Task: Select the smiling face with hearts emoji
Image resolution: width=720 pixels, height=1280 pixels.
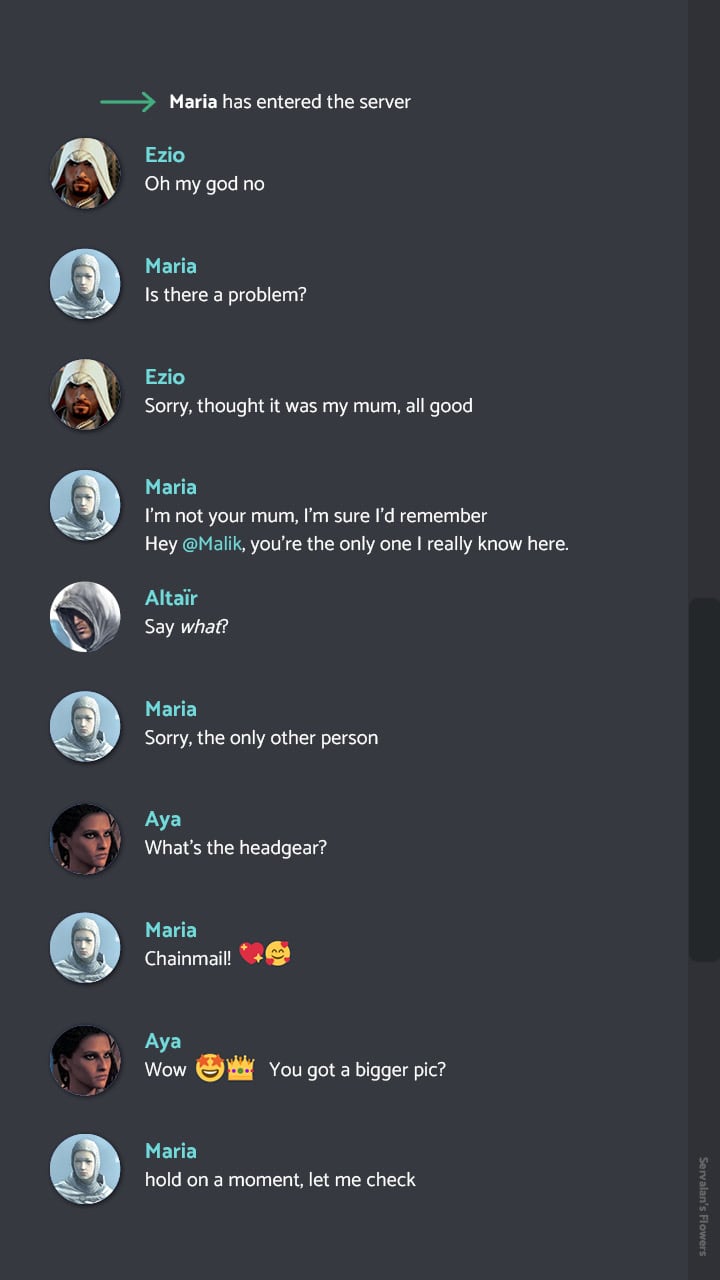Action: click(x=277, y=955)
